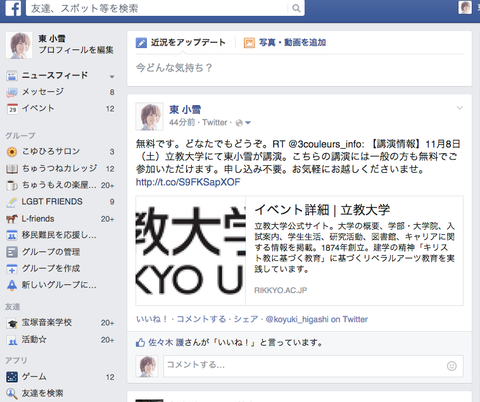The width and height of the screenshot is (480, 402).
Task: Click the photo add picture icon
Action: click(x=249, y=43)
